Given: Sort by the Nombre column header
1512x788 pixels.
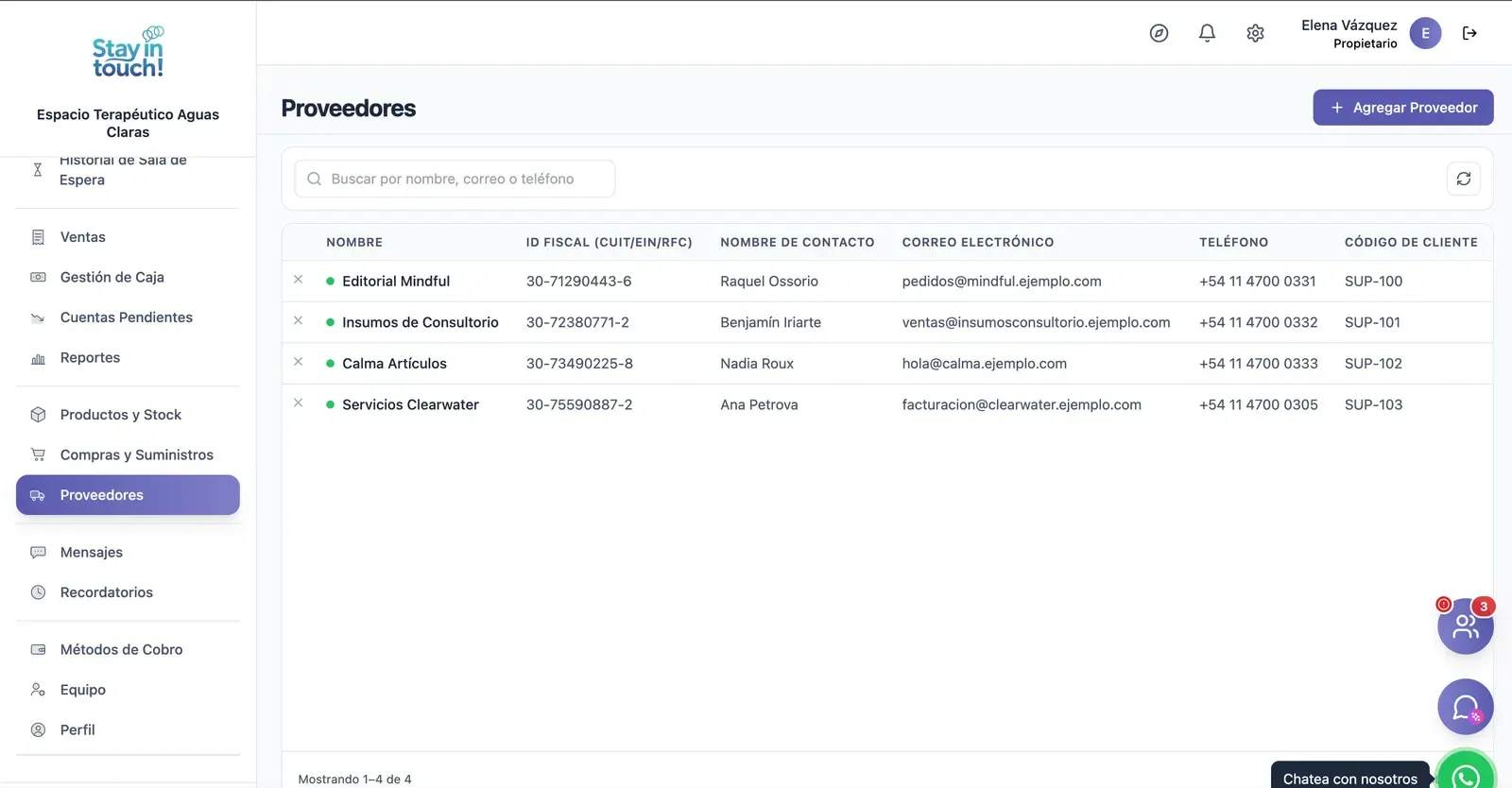Looking at the screenshot, I should click(x=354, y=242).
